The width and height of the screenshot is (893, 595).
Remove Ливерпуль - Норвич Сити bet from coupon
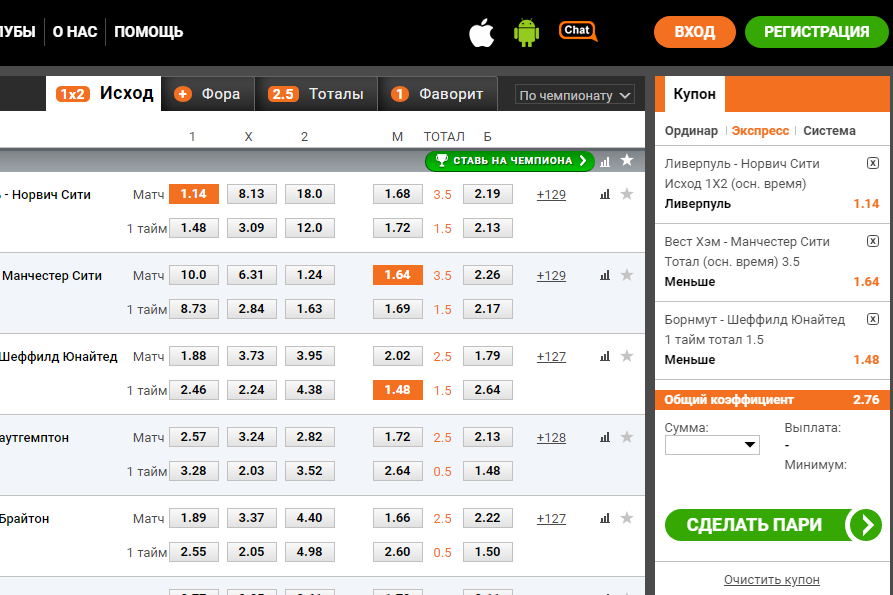[872, 163]
